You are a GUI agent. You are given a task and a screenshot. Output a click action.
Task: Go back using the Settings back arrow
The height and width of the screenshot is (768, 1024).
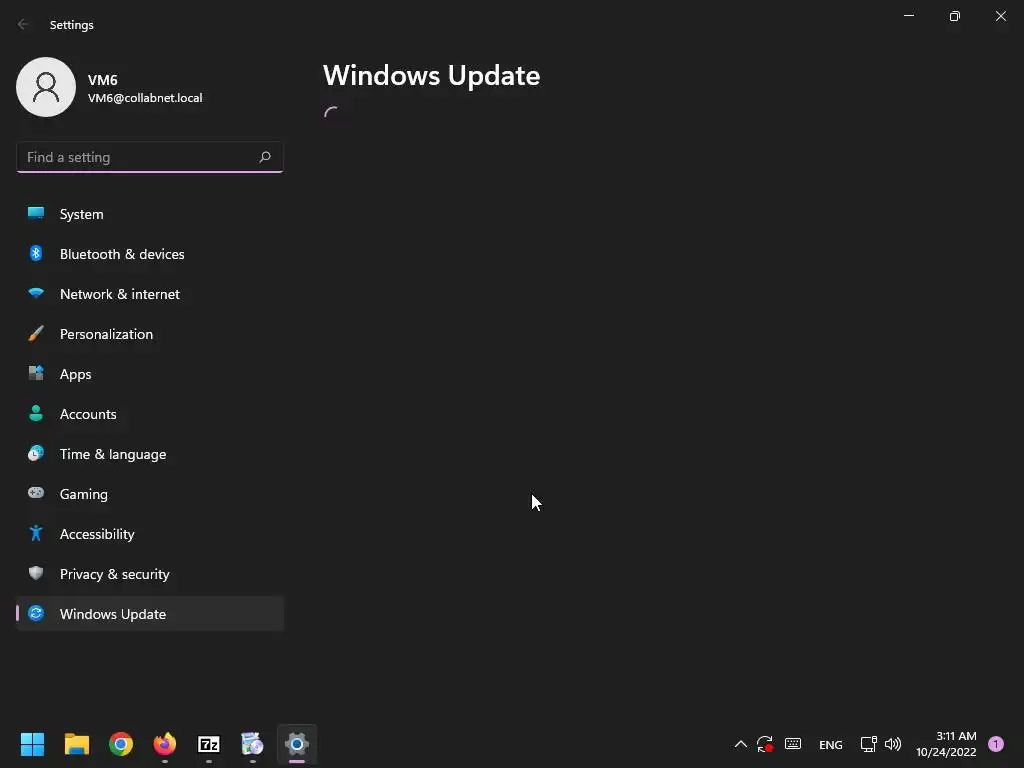click(x=23, y=24)
